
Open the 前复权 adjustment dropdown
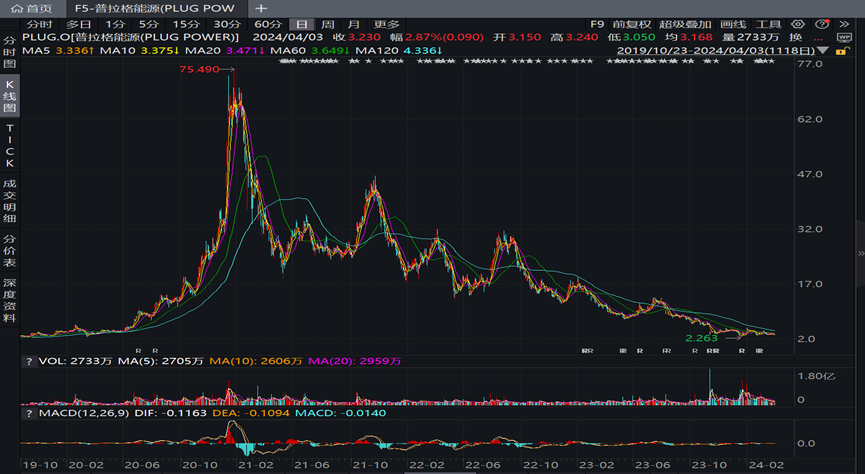point(632,24)
